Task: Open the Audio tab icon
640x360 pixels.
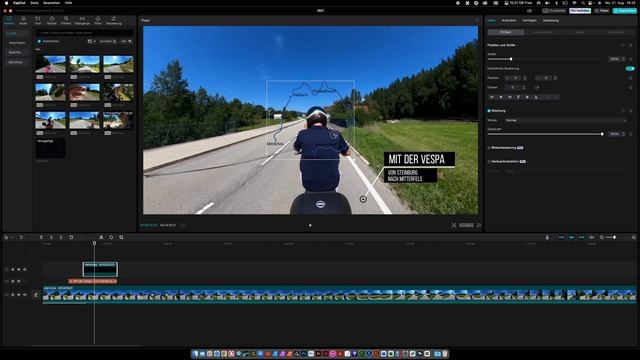Action: coord(23,20)
